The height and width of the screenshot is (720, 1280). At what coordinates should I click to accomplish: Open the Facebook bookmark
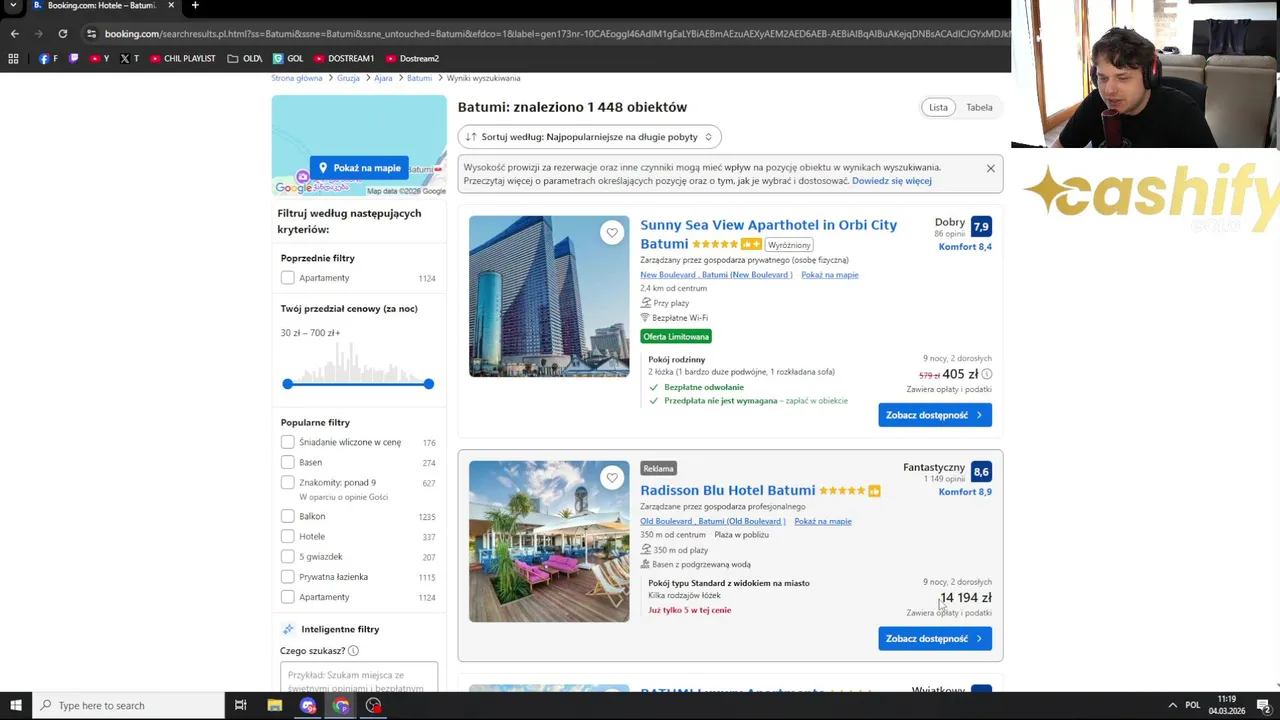47,58
